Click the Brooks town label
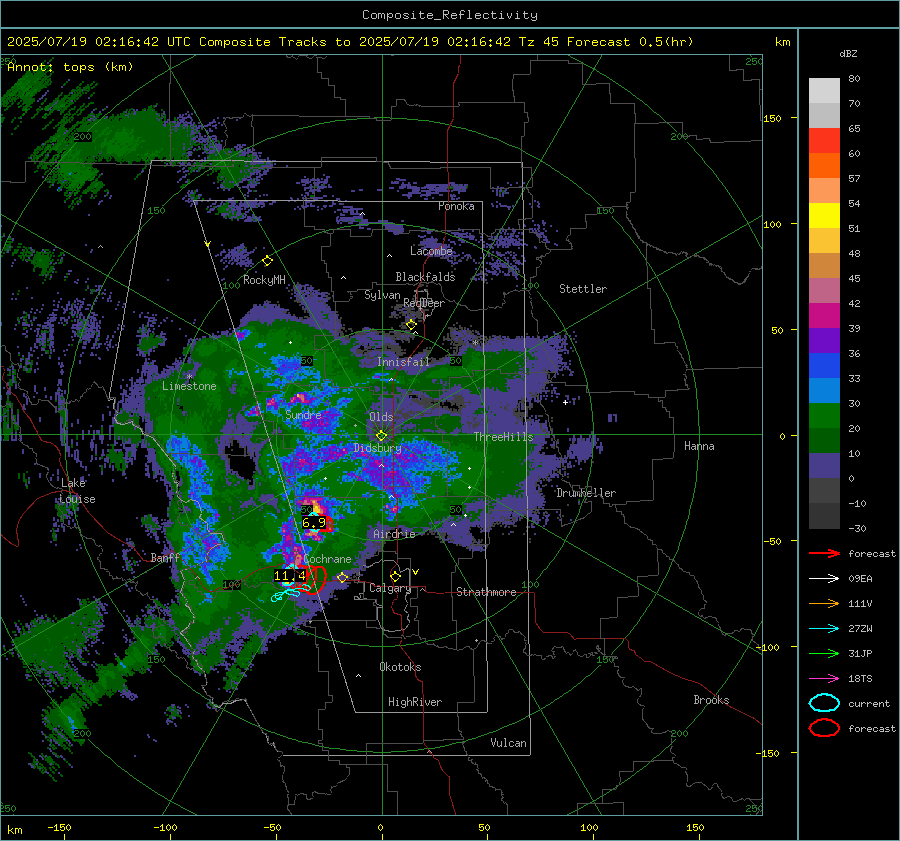This screenshot has height=841, width=900. (x=711, y=700)
